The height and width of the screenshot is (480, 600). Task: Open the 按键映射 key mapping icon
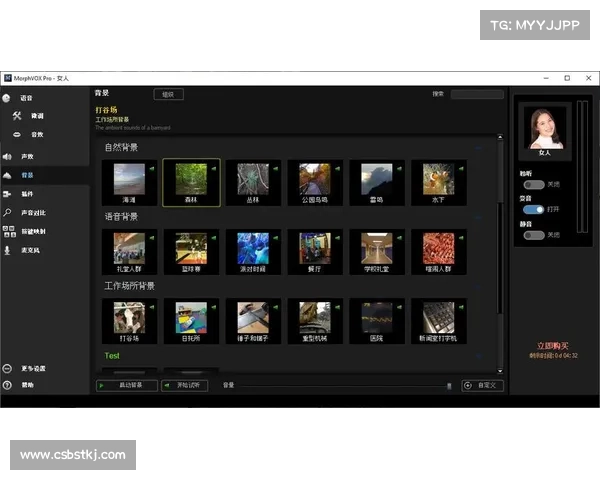coord(9,231)
